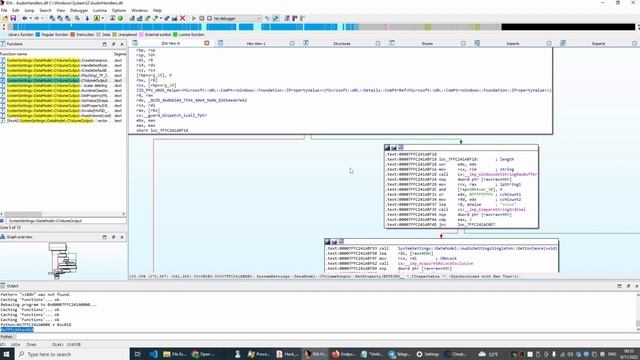Close the Hex View-1 tab
Viewport: 640px width, 360px height.
tap(292, 43)
